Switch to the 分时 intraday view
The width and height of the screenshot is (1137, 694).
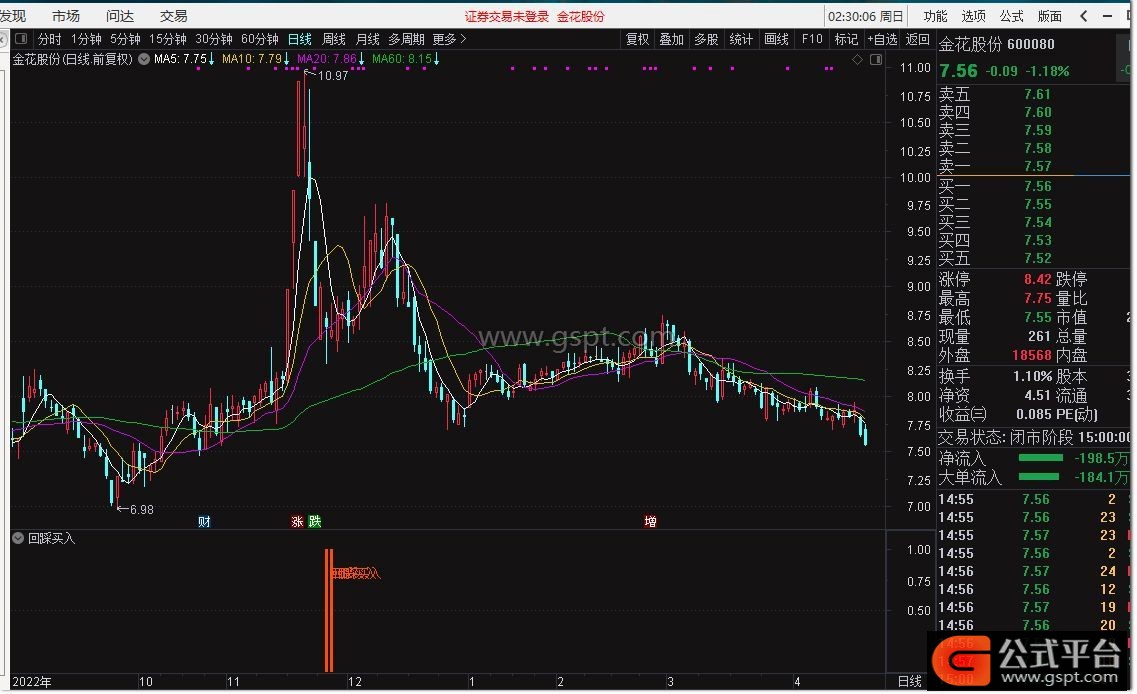50,39
